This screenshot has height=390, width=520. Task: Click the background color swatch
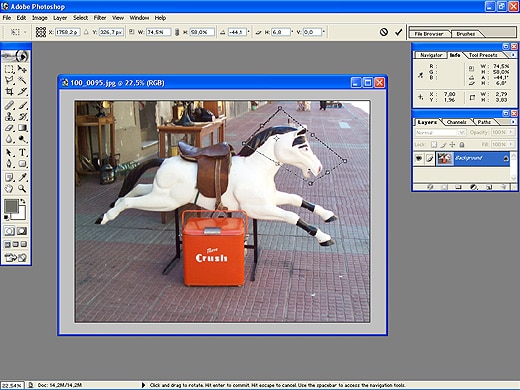click(21, 214)
